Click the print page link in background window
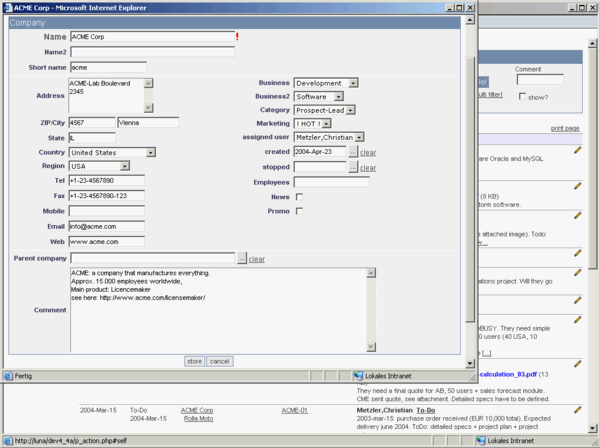This screenshot has width=600, height=448. [x=565, y=128]
